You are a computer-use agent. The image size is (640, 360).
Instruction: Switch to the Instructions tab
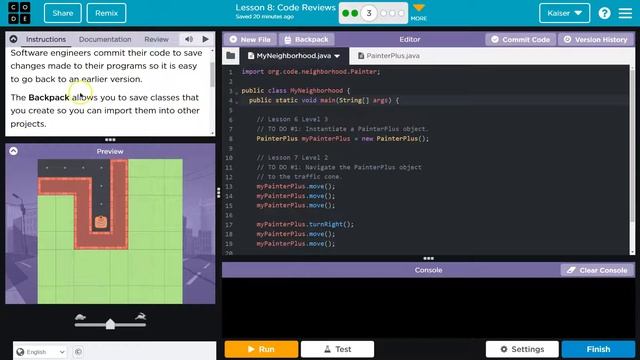click(x=46, y=39)
